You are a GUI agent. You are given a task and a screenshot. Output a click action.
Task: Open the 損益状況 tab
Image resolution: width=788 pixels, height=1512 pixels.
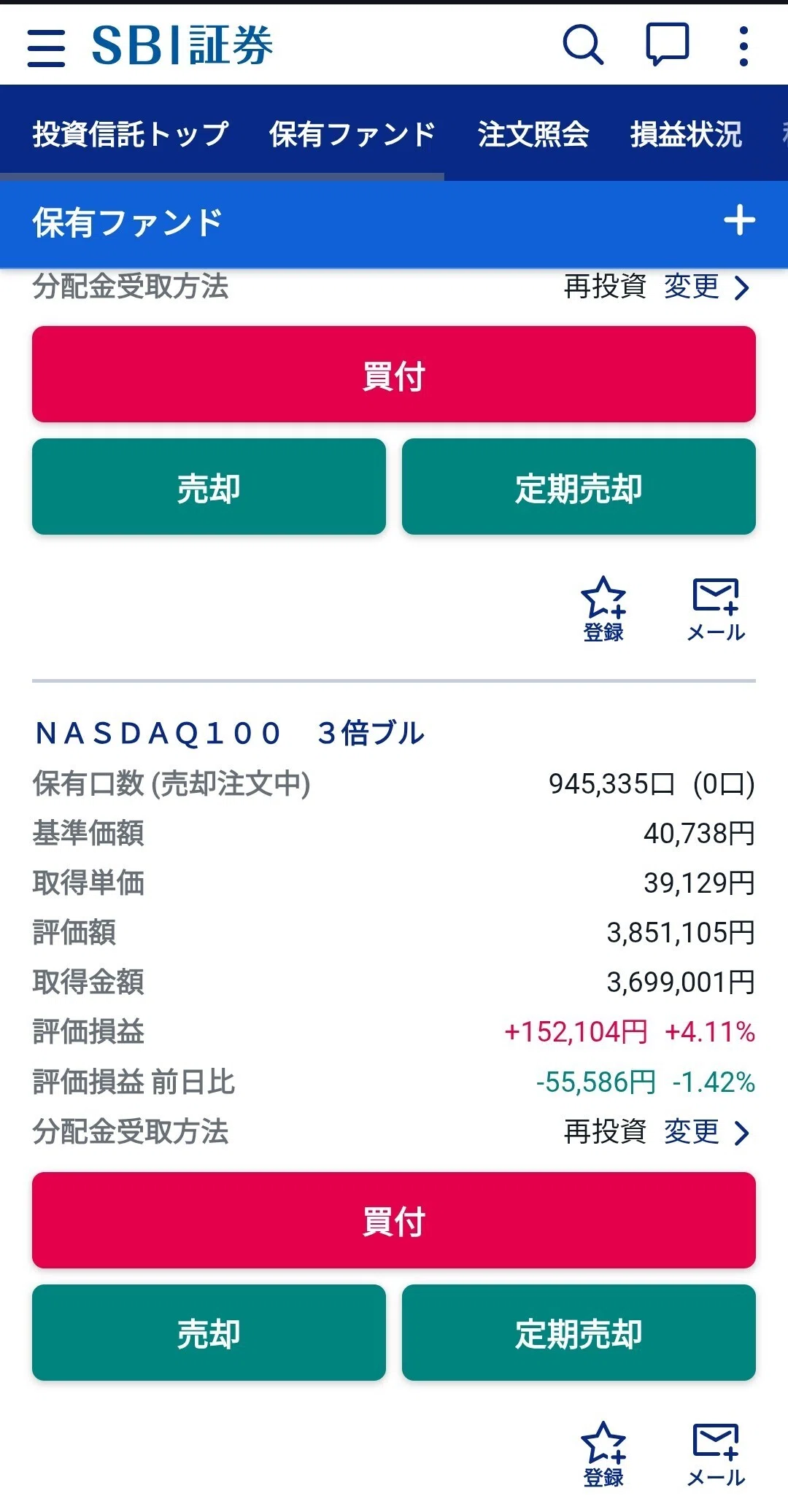tap(686, 133)
